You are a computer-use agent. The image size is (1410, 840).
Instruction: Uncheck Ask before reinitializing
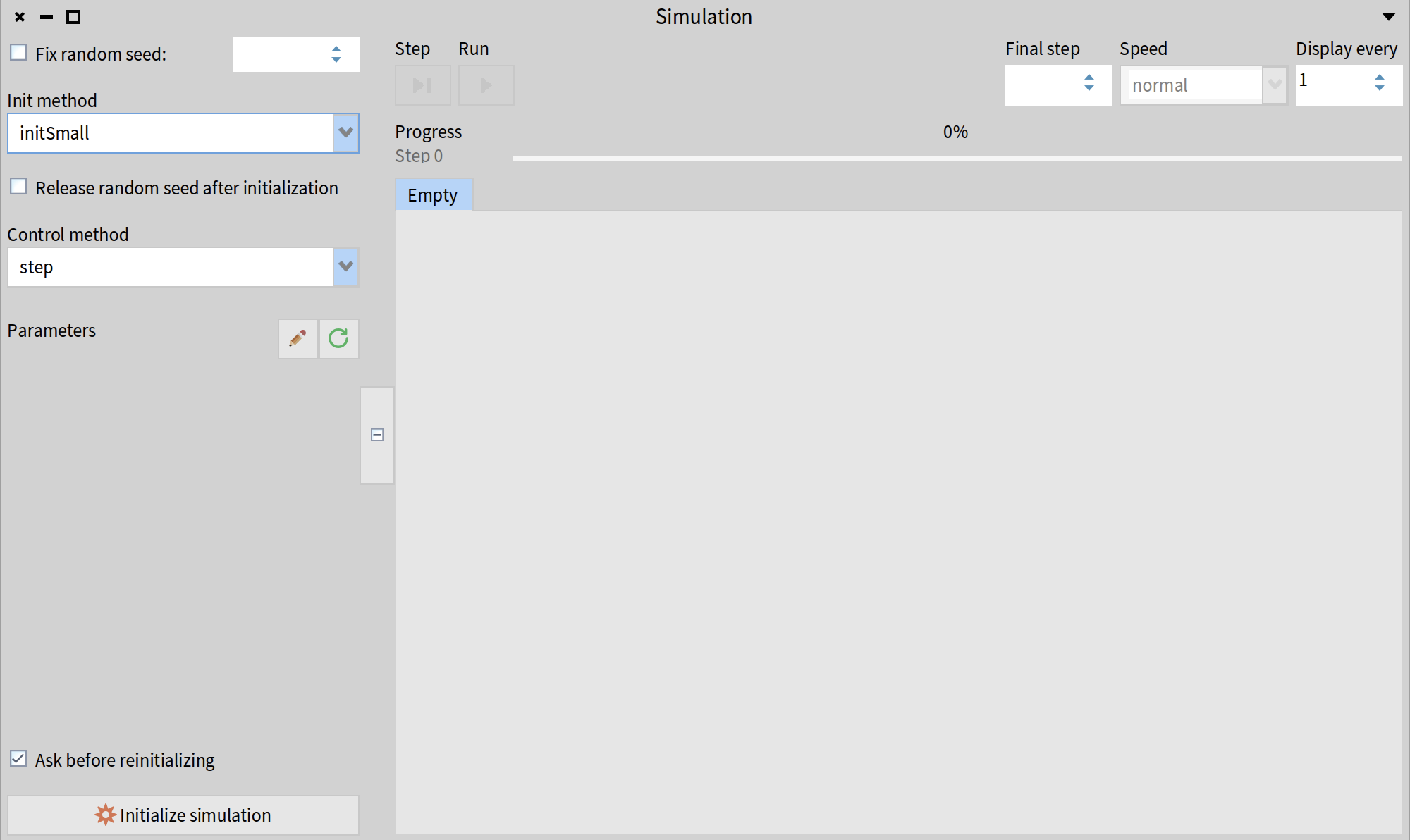click(19, 759)
